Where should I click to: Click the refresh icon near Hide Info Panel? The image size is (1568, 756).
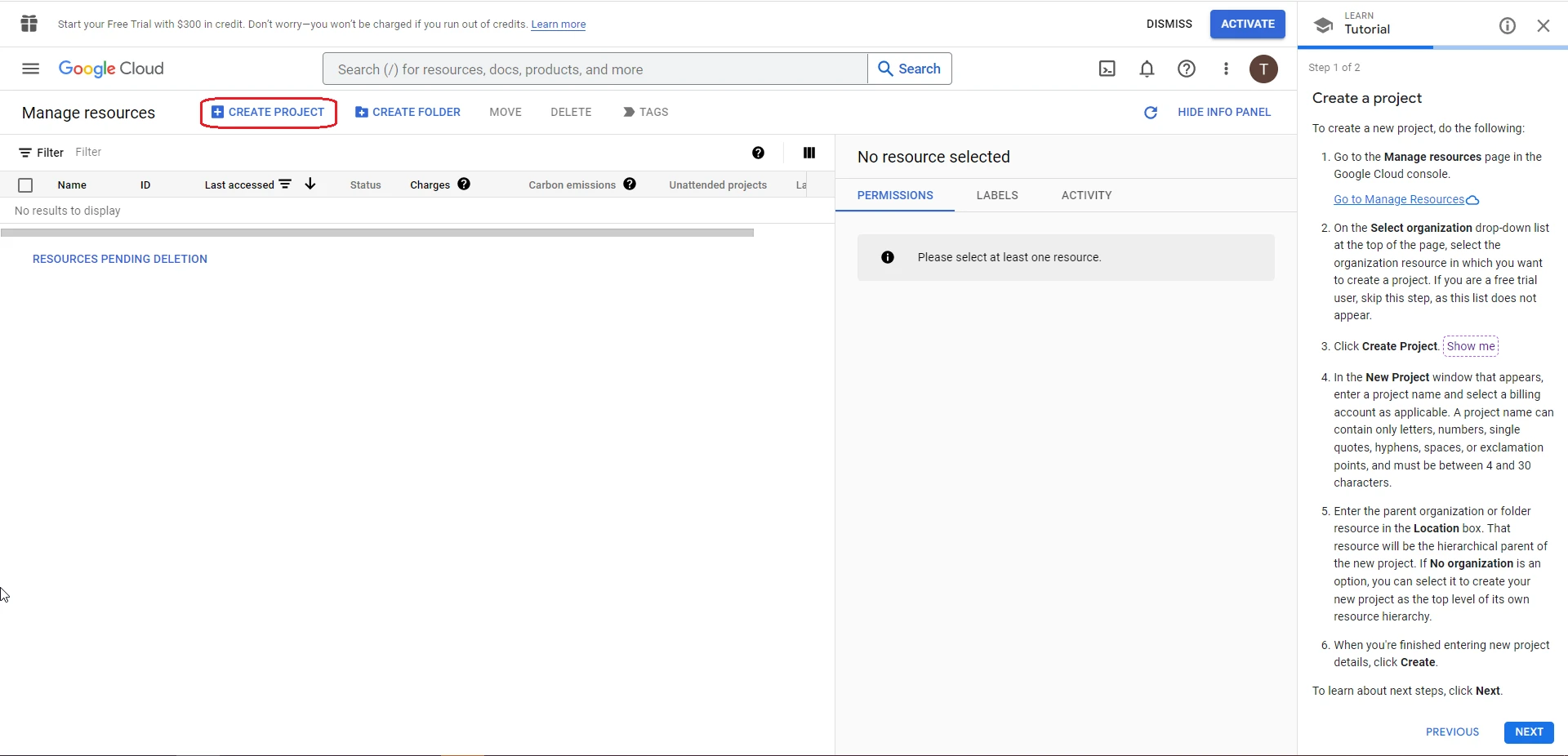(x=1151, y=113)
